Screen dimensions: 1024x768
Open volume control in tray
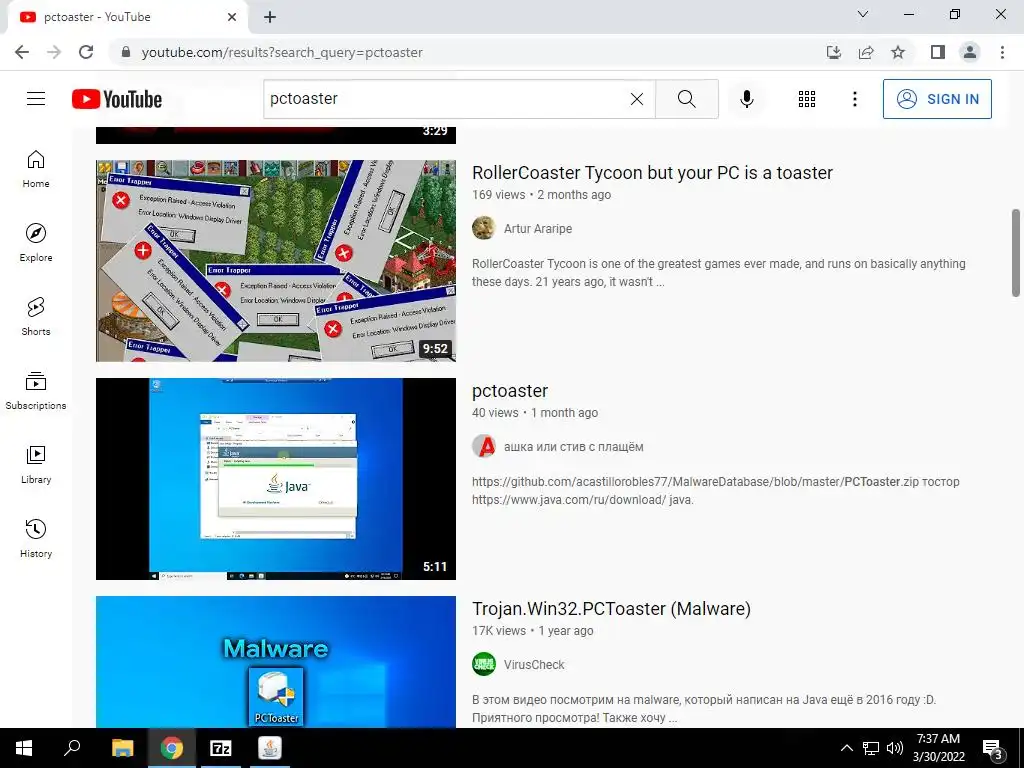coord(895,748)
